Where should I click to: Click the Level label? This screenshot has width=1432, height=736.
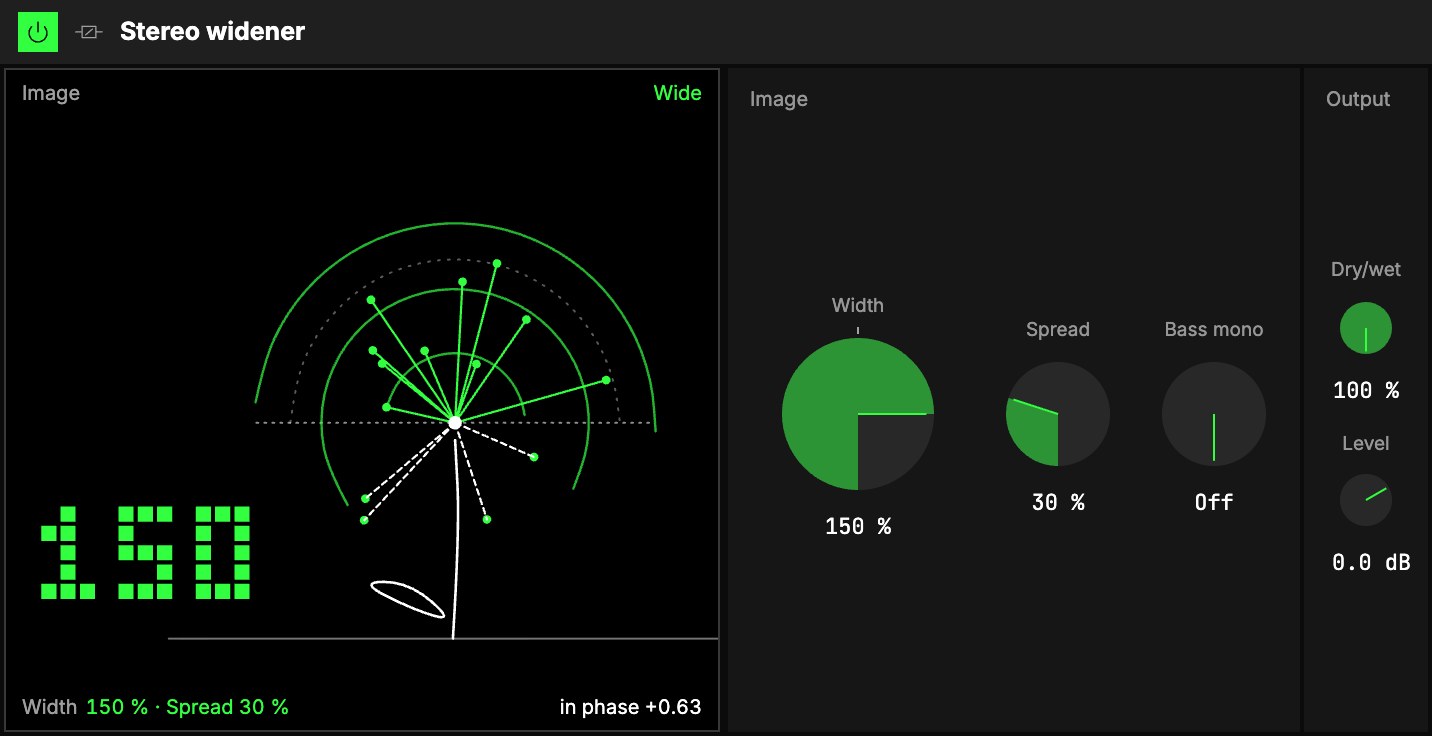1366,443
